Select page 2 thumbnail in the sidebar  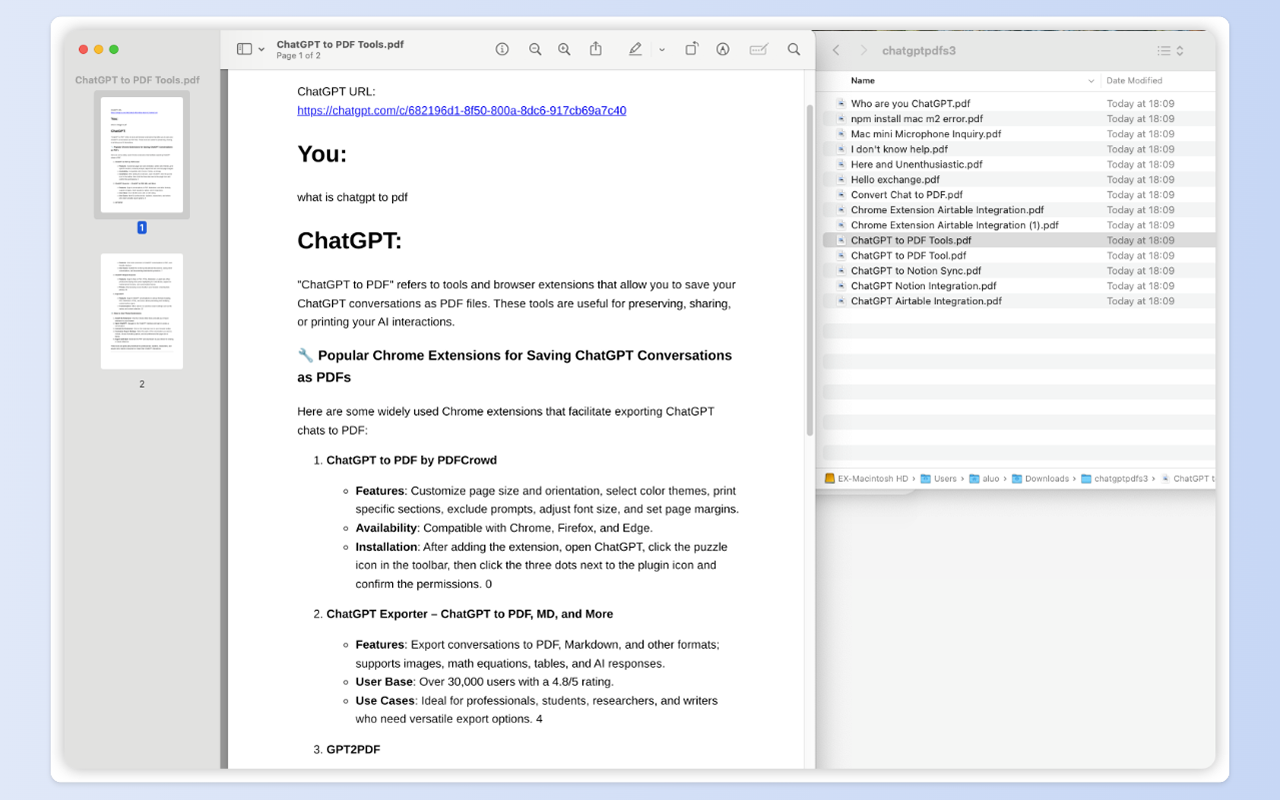pyautogui.click(x=141, y=311)
